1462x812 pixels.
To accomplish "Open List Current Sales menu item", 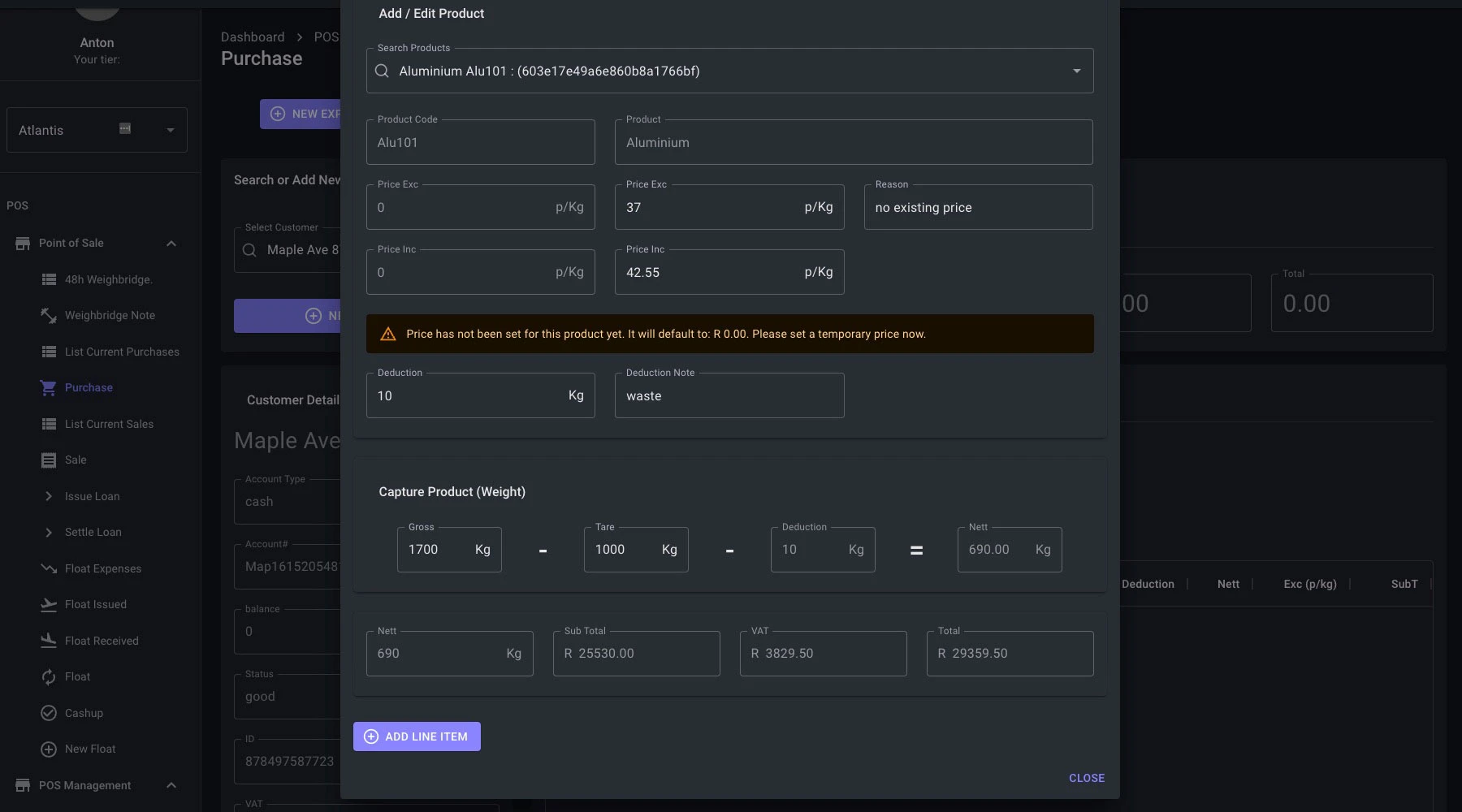I will point(109,424).
